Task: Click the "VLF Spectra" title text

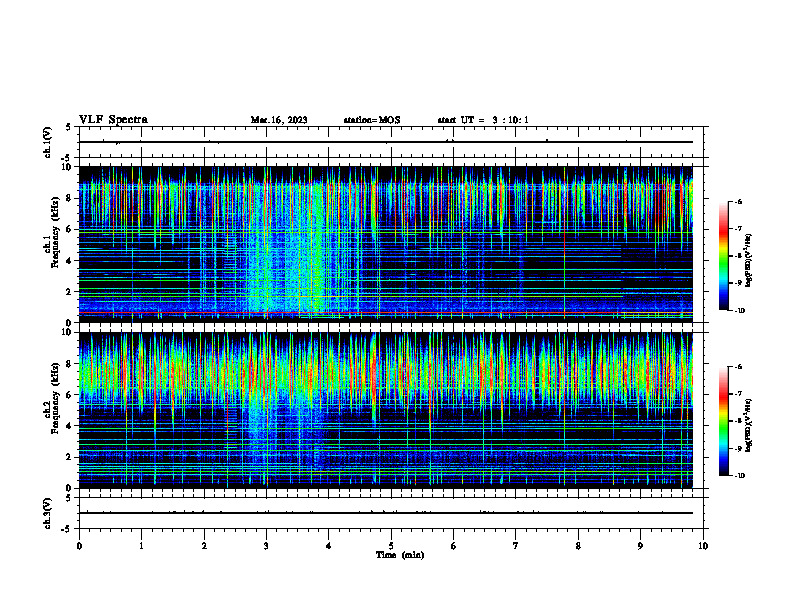Action: click(x=113, y=120)
